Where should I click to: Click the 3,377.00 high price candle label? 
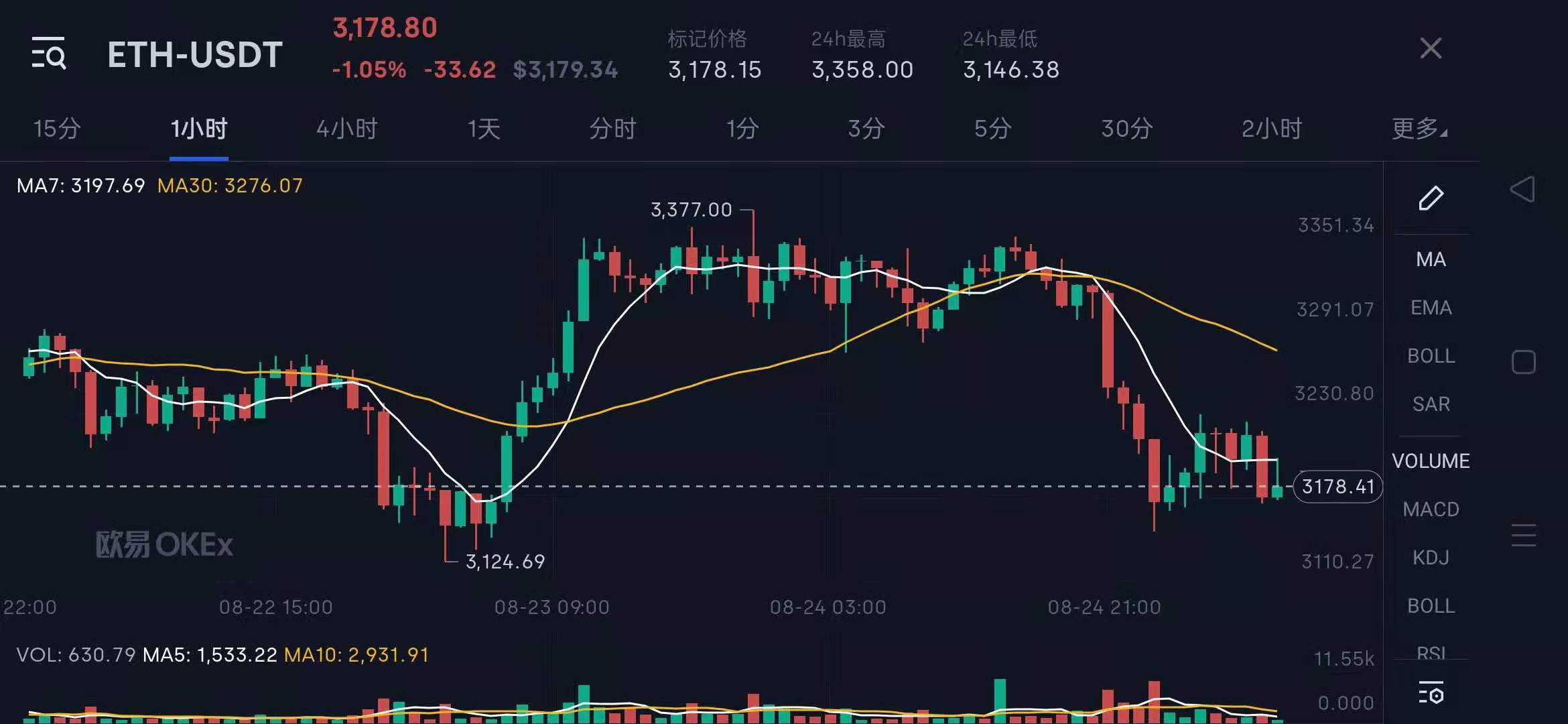click(x=691, y=210)
